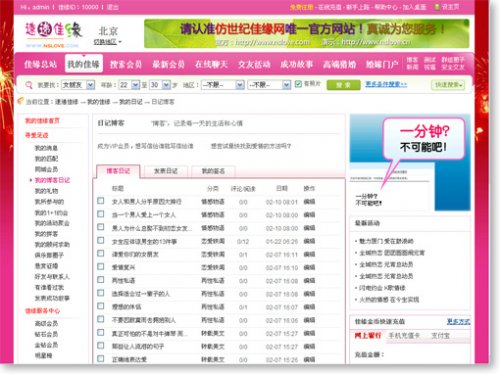
Task: Check the diary row dated 02-07 16:11
Action: (x=101, y=253)
